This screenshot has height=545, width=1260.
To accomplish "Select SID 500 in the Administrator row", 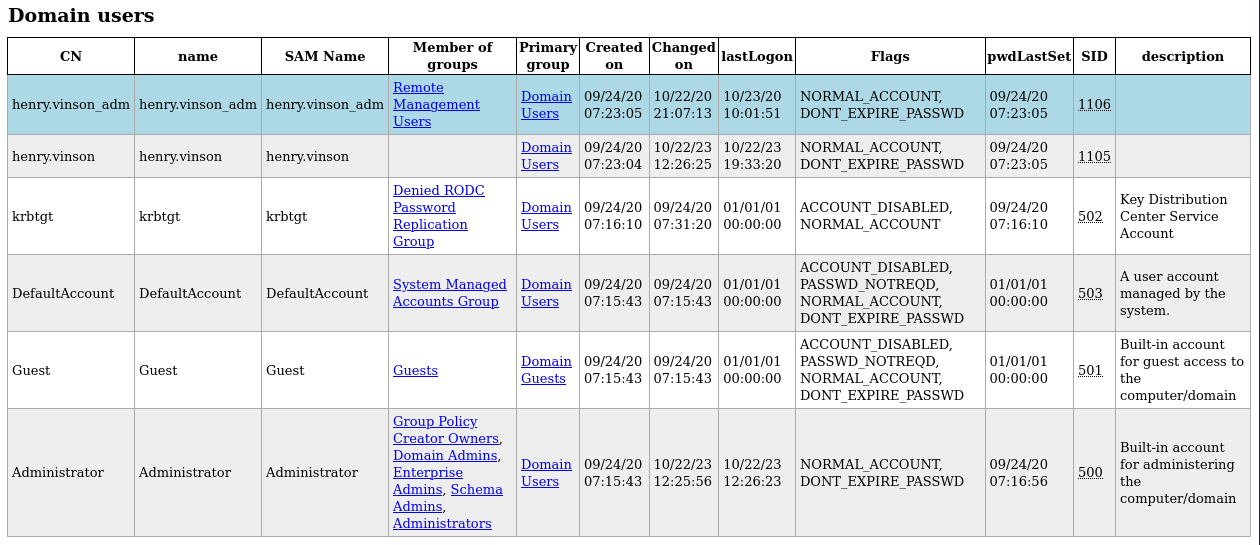I will [x=1090, y=473].
